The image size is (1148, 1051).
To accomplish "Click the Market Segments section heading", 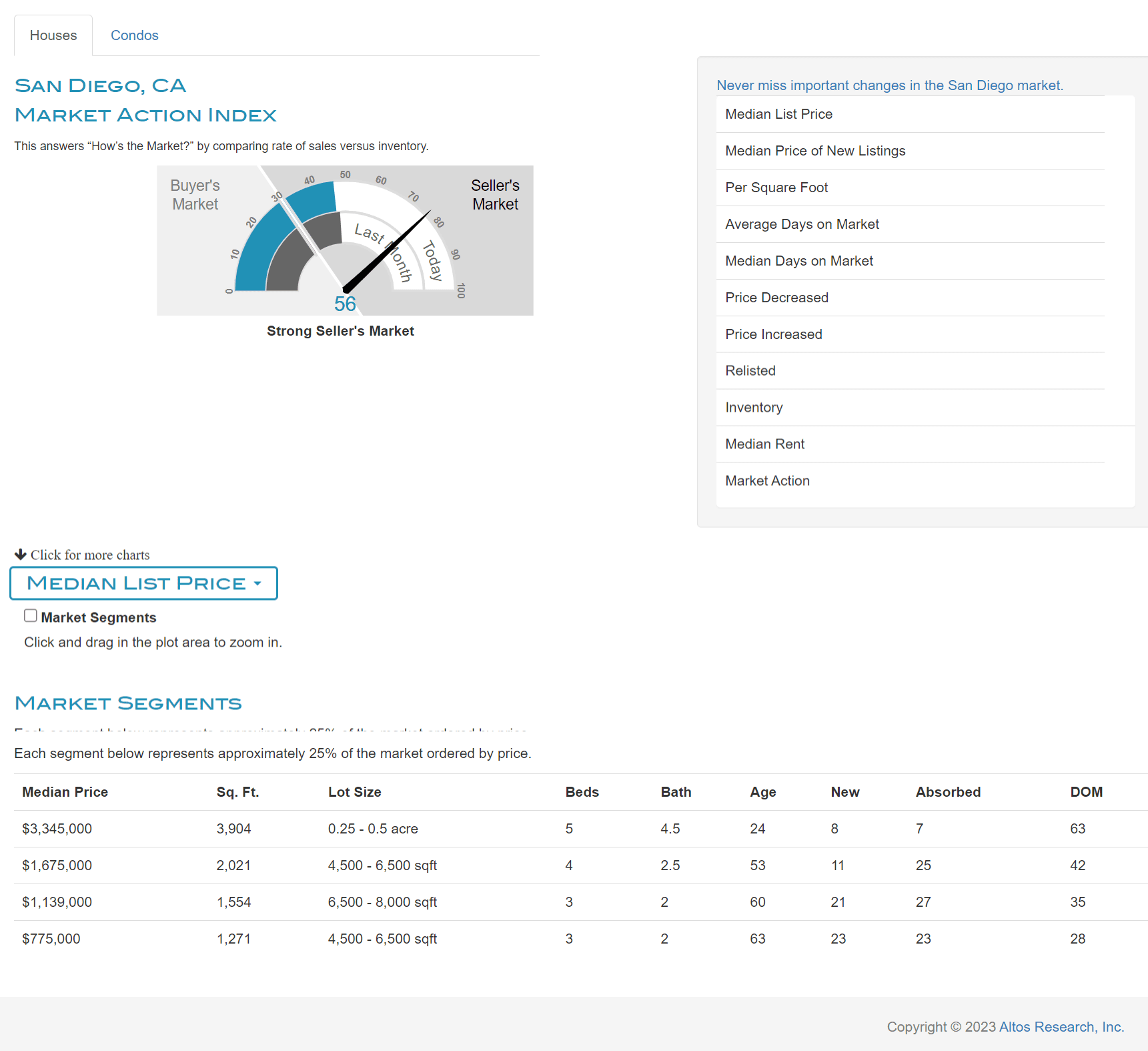I will pyautogui.click(x=128, y=703).
